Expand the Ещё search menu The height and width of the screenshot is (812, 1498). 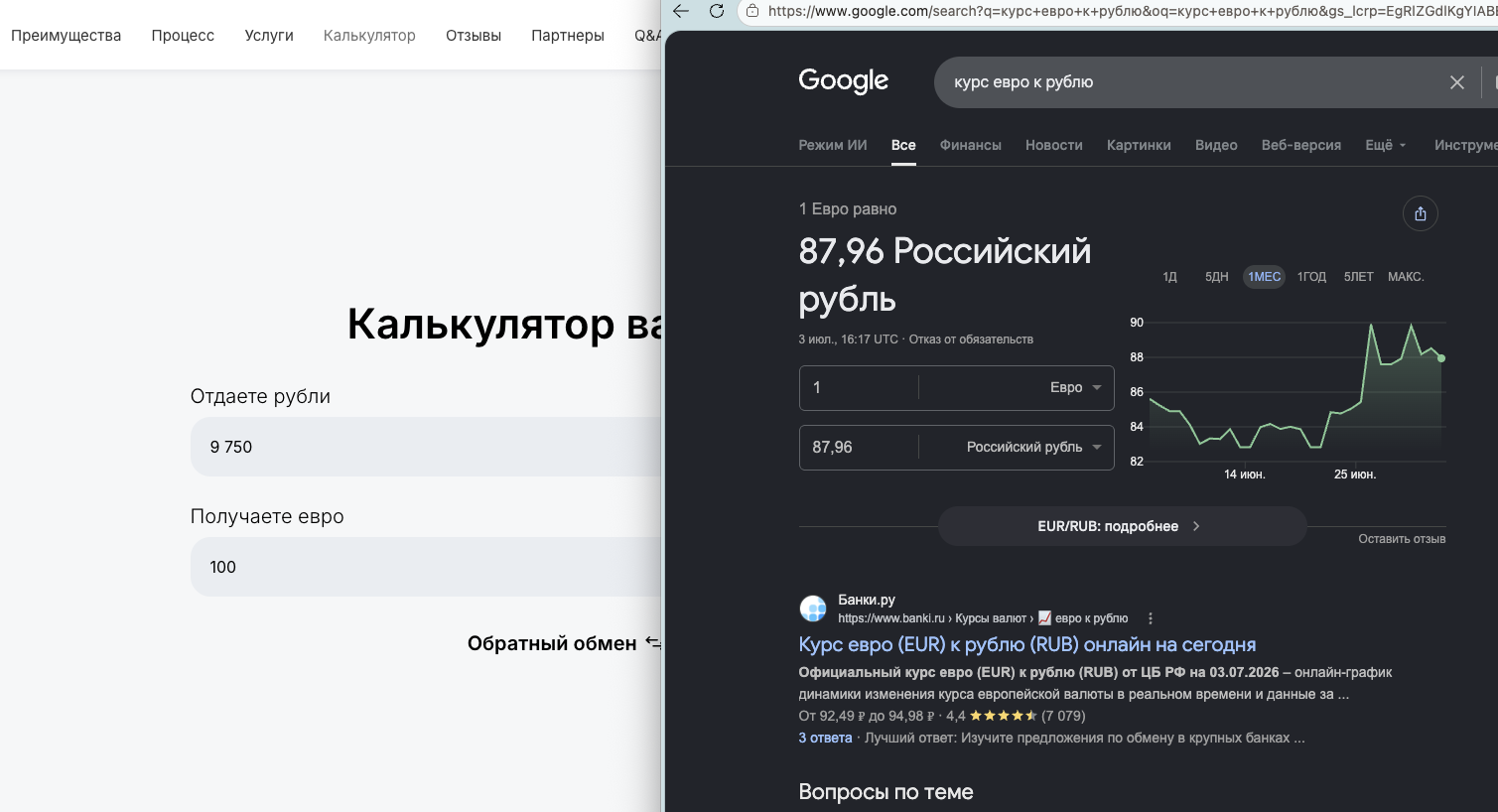point(1386,145)
